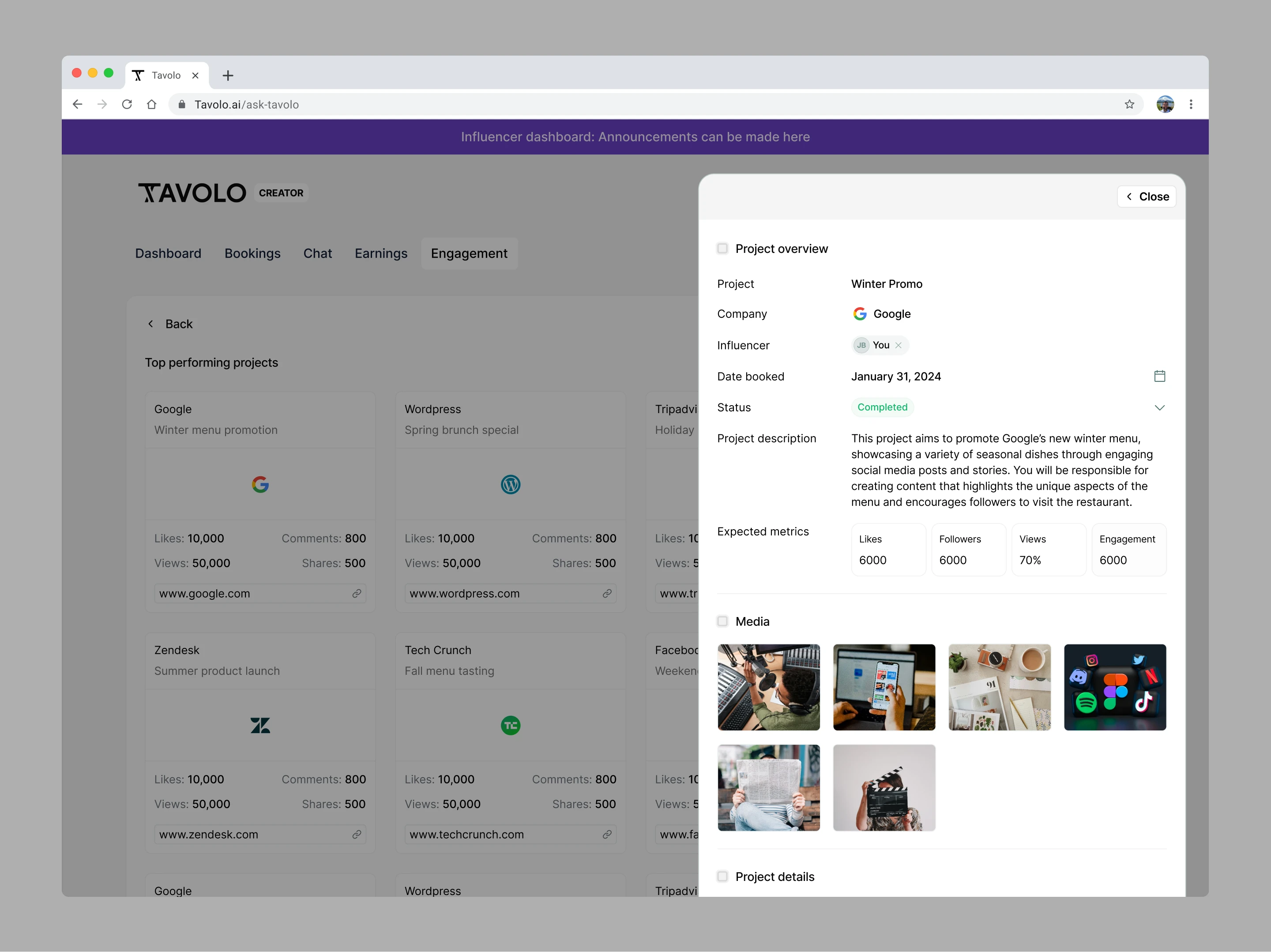
Task: Click the Summer product launch card subtitle
Action: click(217, 670)
